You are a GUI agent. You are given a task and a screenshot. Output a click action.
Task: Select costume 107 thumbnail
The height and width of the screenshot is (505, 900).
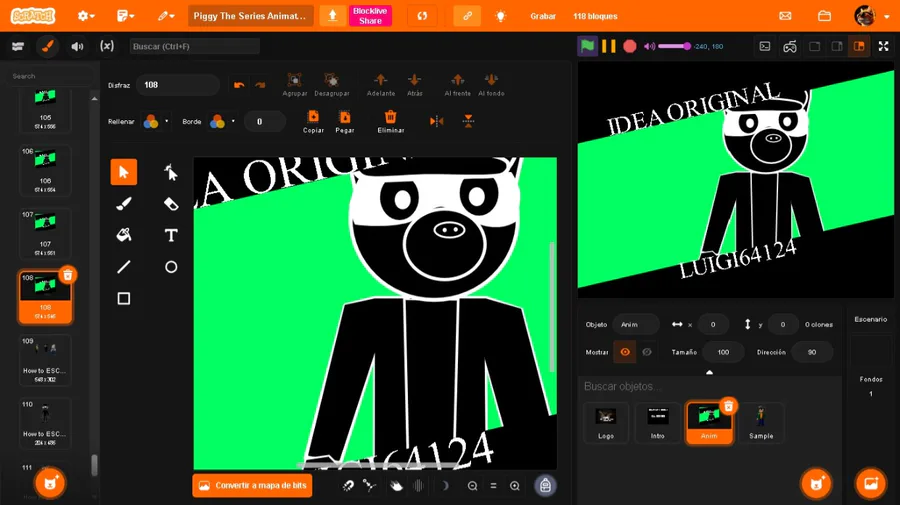pos(45,234)
